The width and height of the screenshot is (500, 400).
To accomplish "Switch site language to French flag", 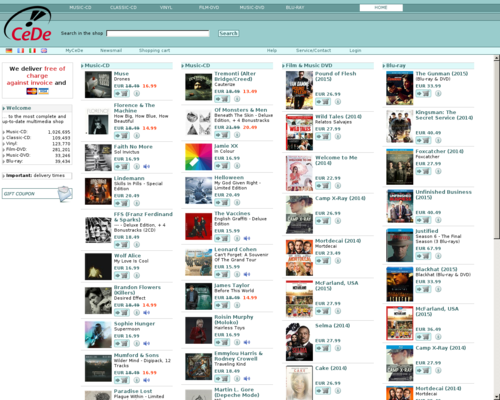I will pyautogui.click(x=21, y=51).
